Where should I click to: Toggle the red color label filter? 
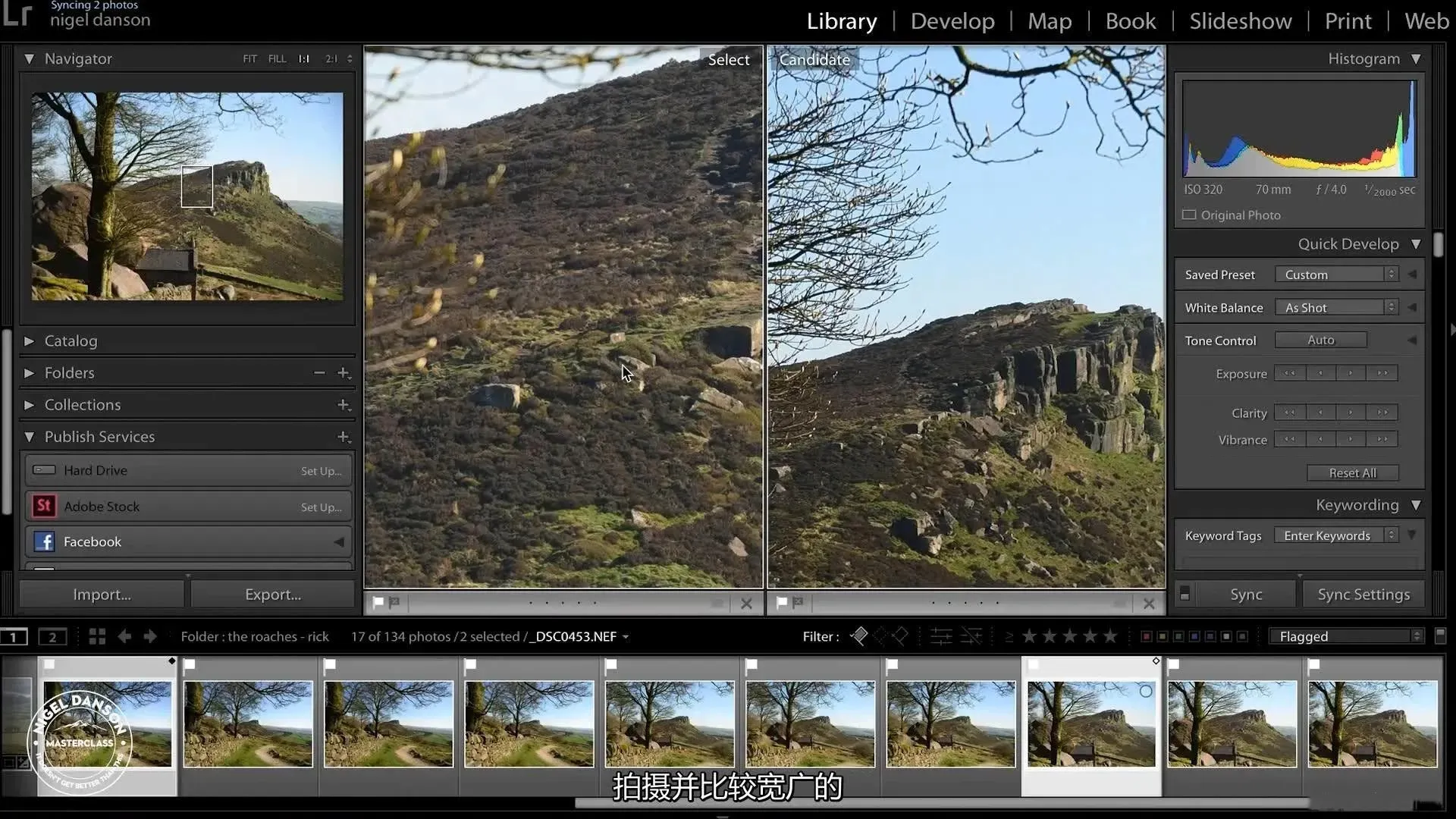1147,636
